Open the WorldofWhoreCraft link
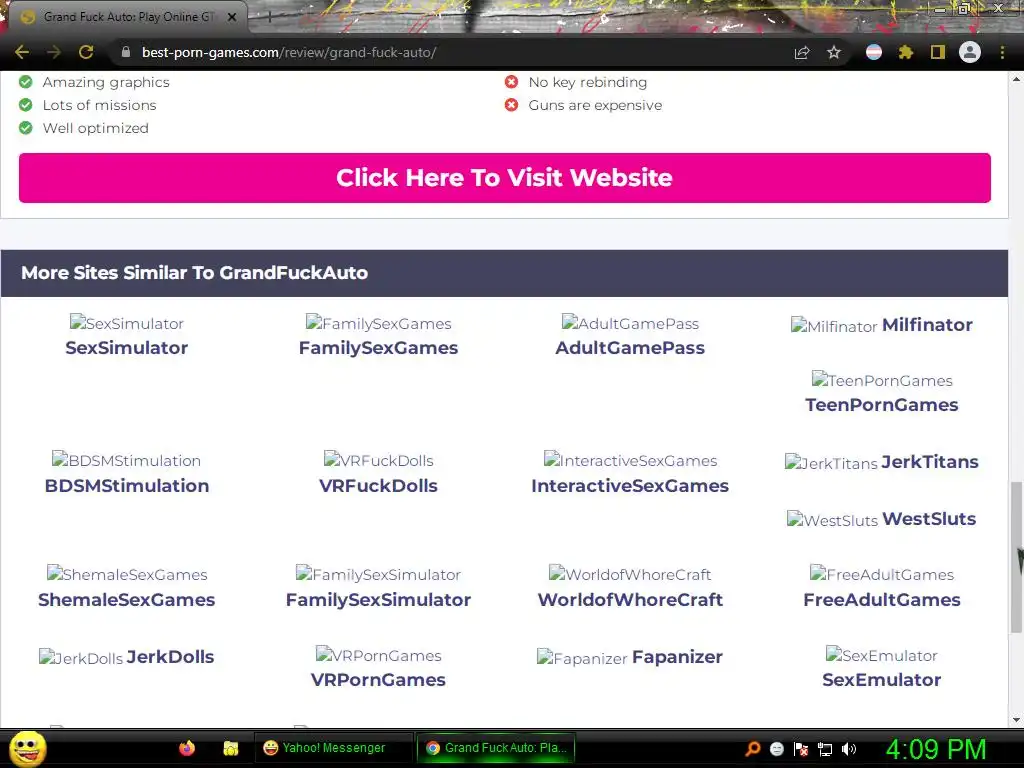 click(630, 600)
